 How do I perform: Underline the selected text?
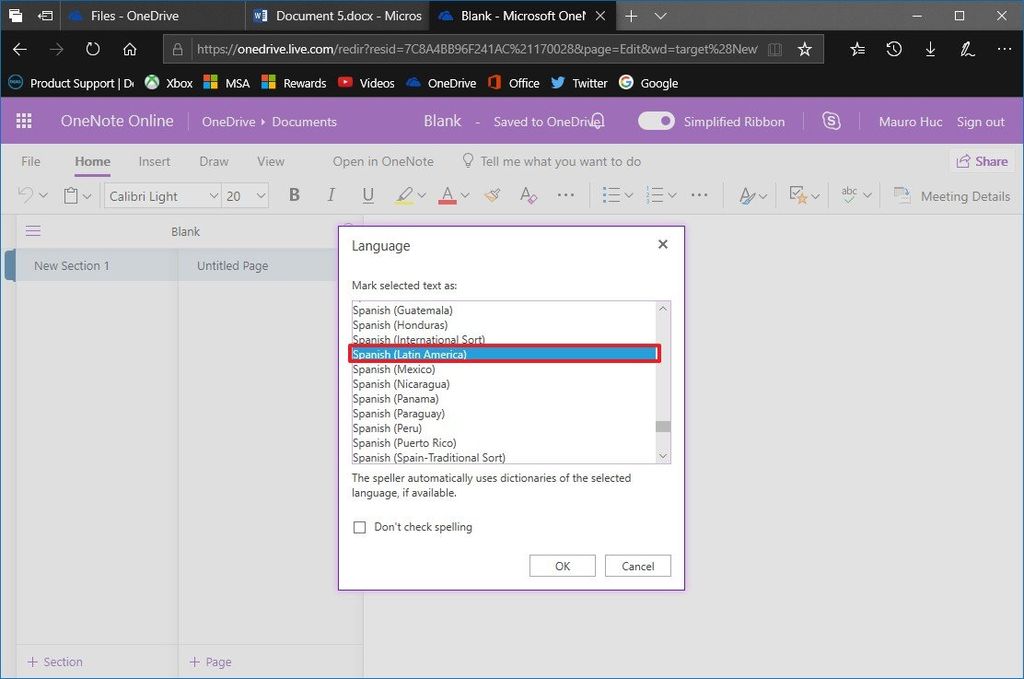click(368, 195)
